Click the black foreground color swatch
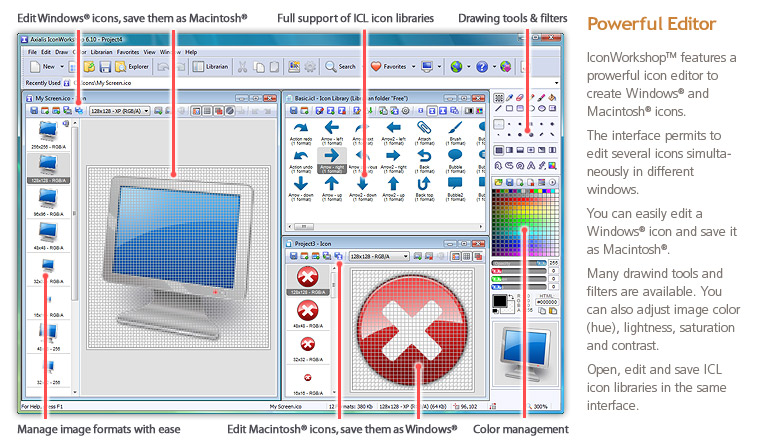 [x=499, y=301]
